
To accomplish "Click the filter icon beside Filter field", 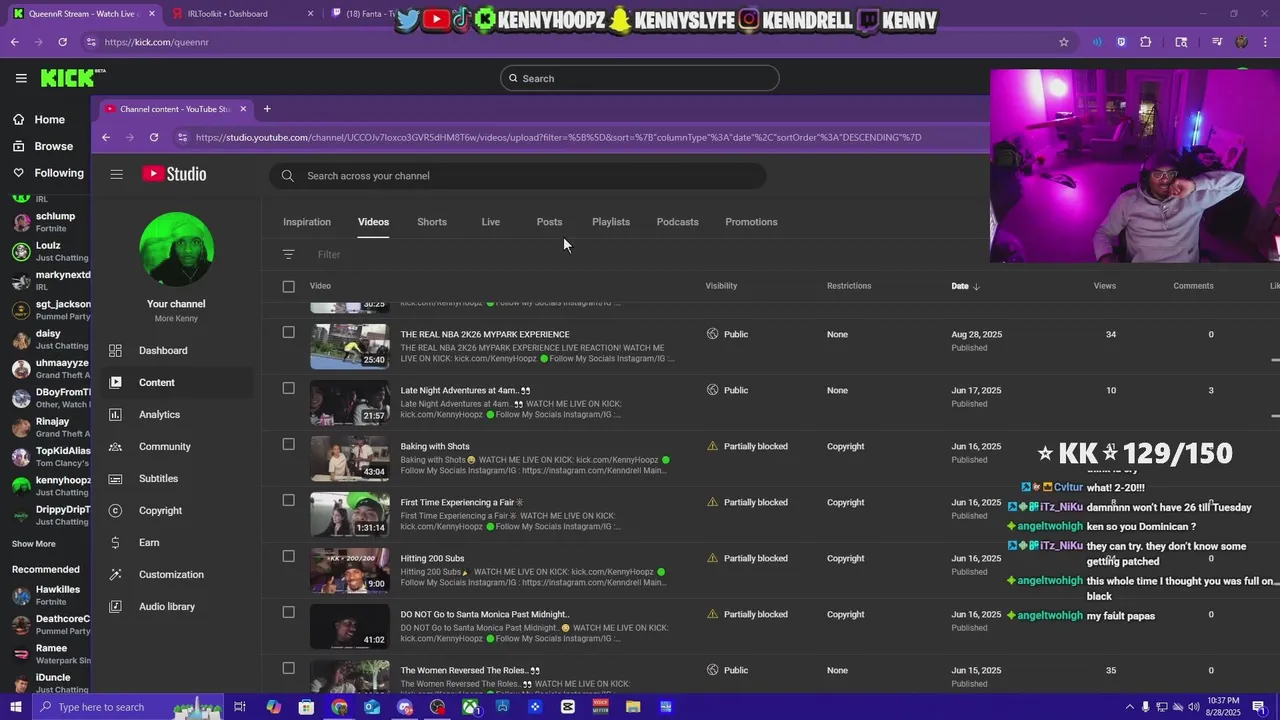I will pyautogui.click(x=288, y=255).
